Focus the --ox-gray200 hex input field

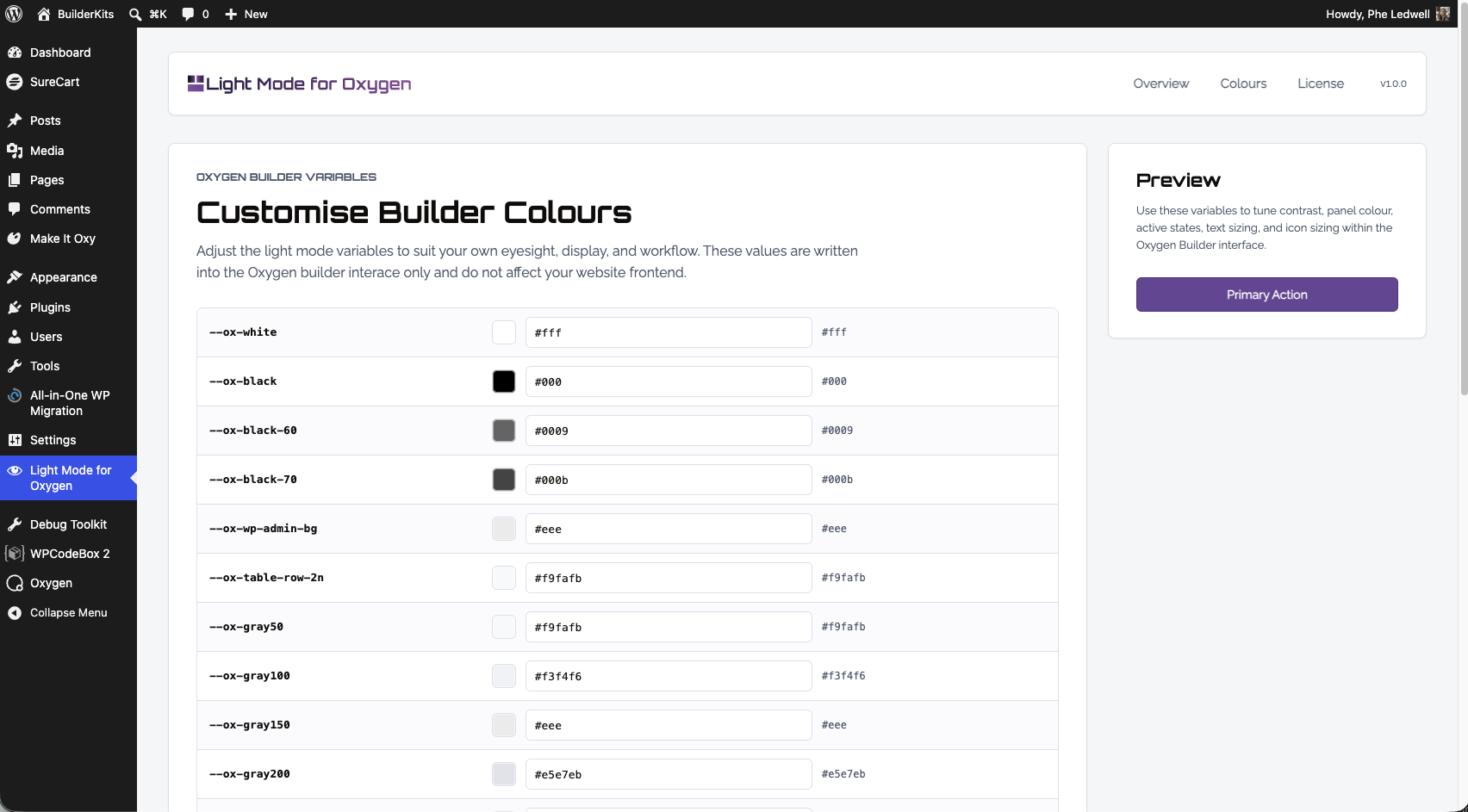click(x=669, y=774)
